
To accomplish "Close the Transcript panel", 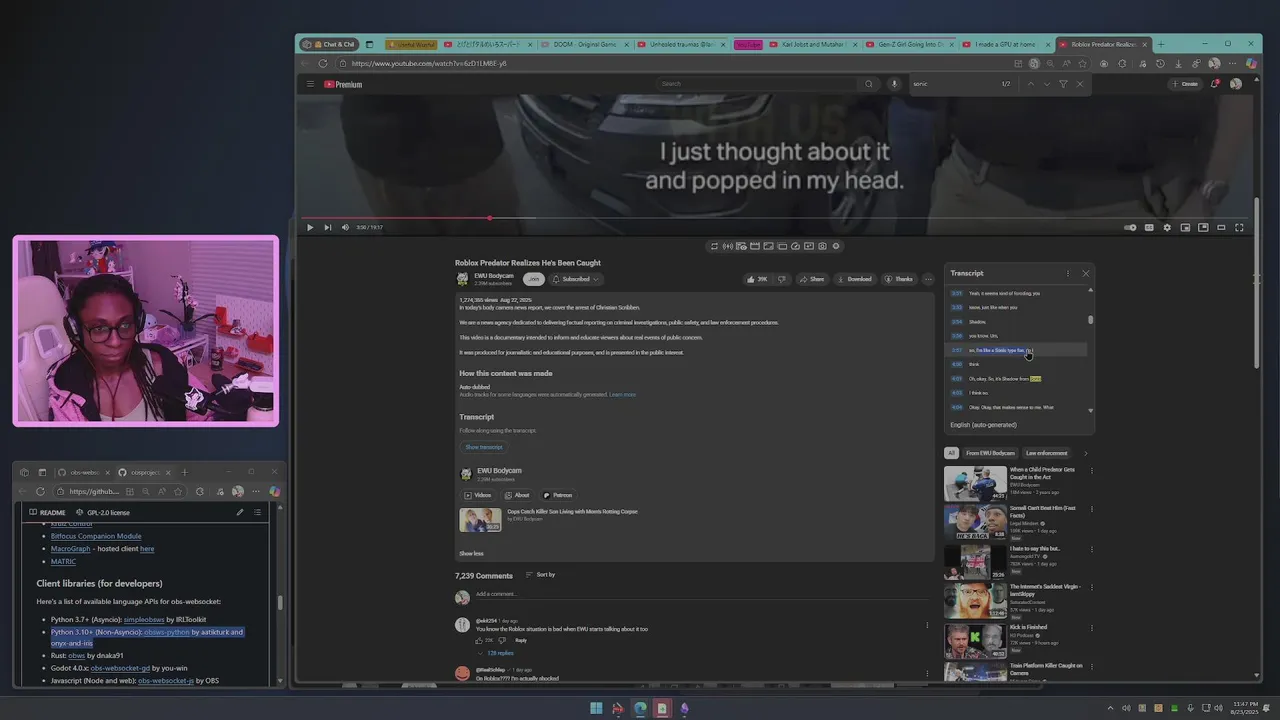I will click(x=1086, y=273).
